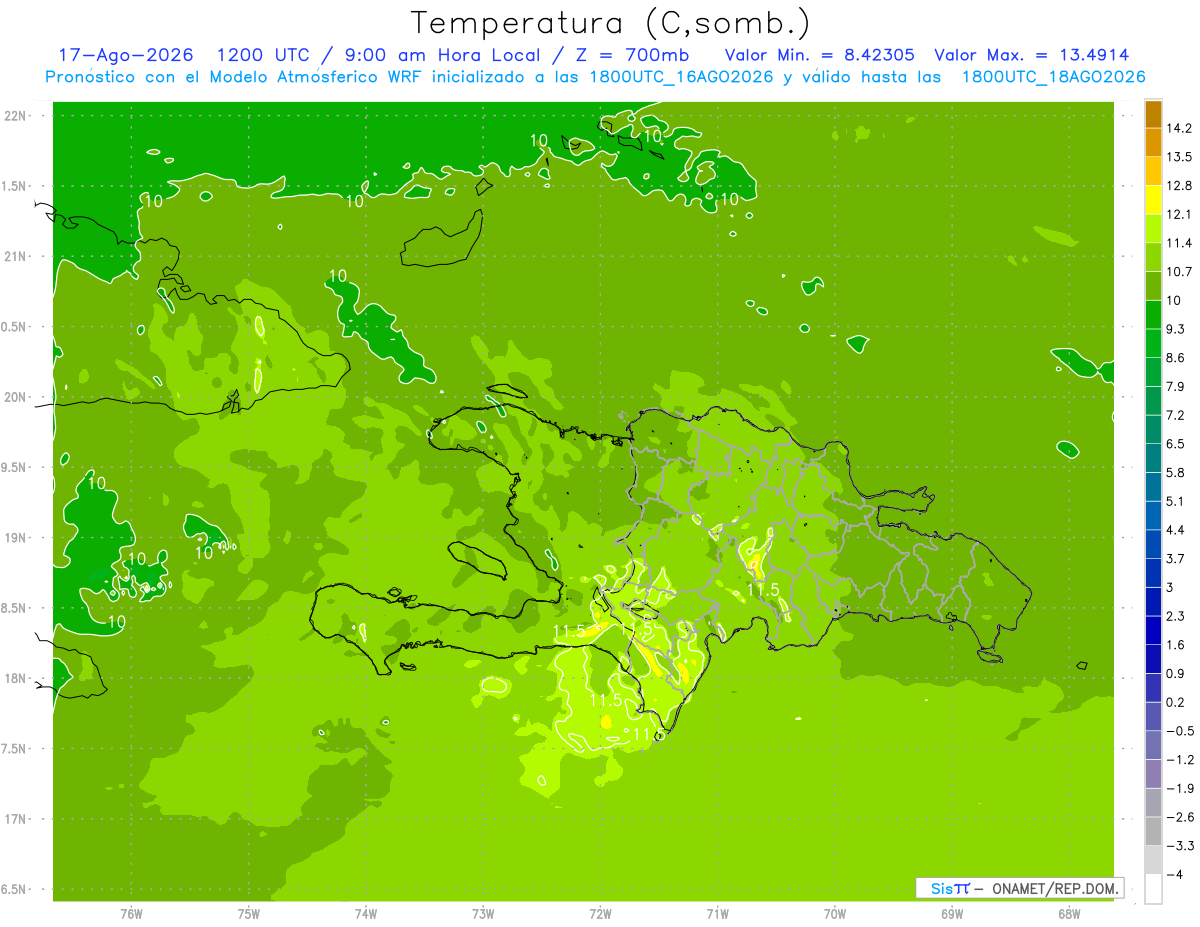The image size is (1200, 927).
Task: Click the "13.5" legend value
Action: pyautogui.click(x=1180, y=156)
